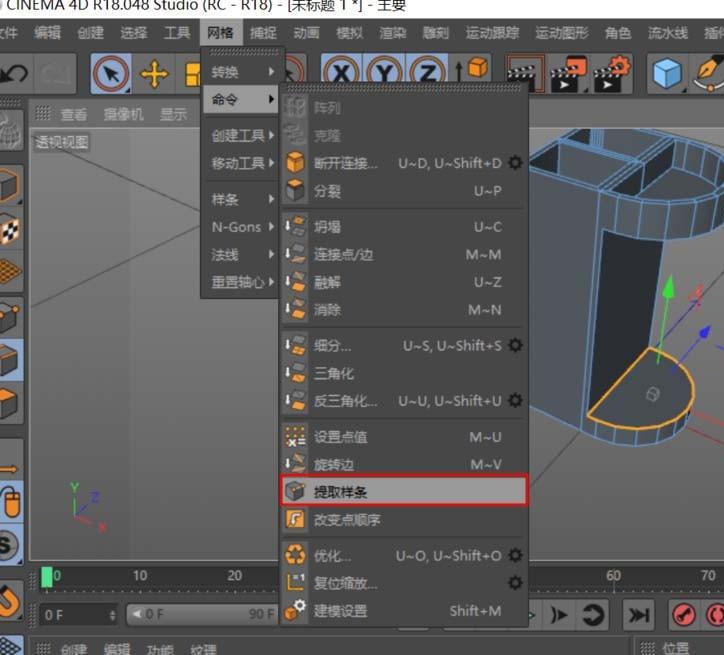Choose 改变点顺序 command
724x655 pixels.
404,519
